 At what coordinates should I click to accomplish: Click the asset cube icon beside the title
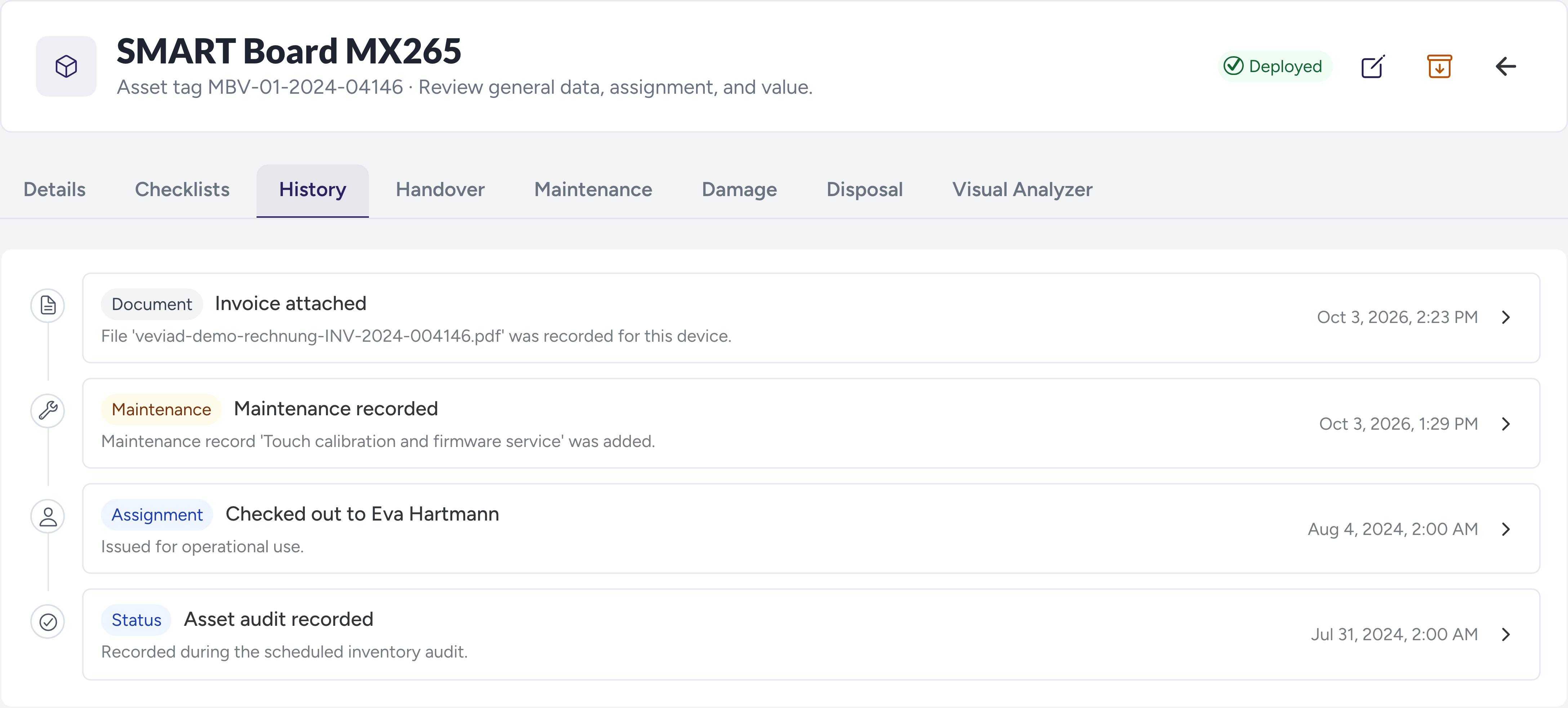tap(66, 66)
